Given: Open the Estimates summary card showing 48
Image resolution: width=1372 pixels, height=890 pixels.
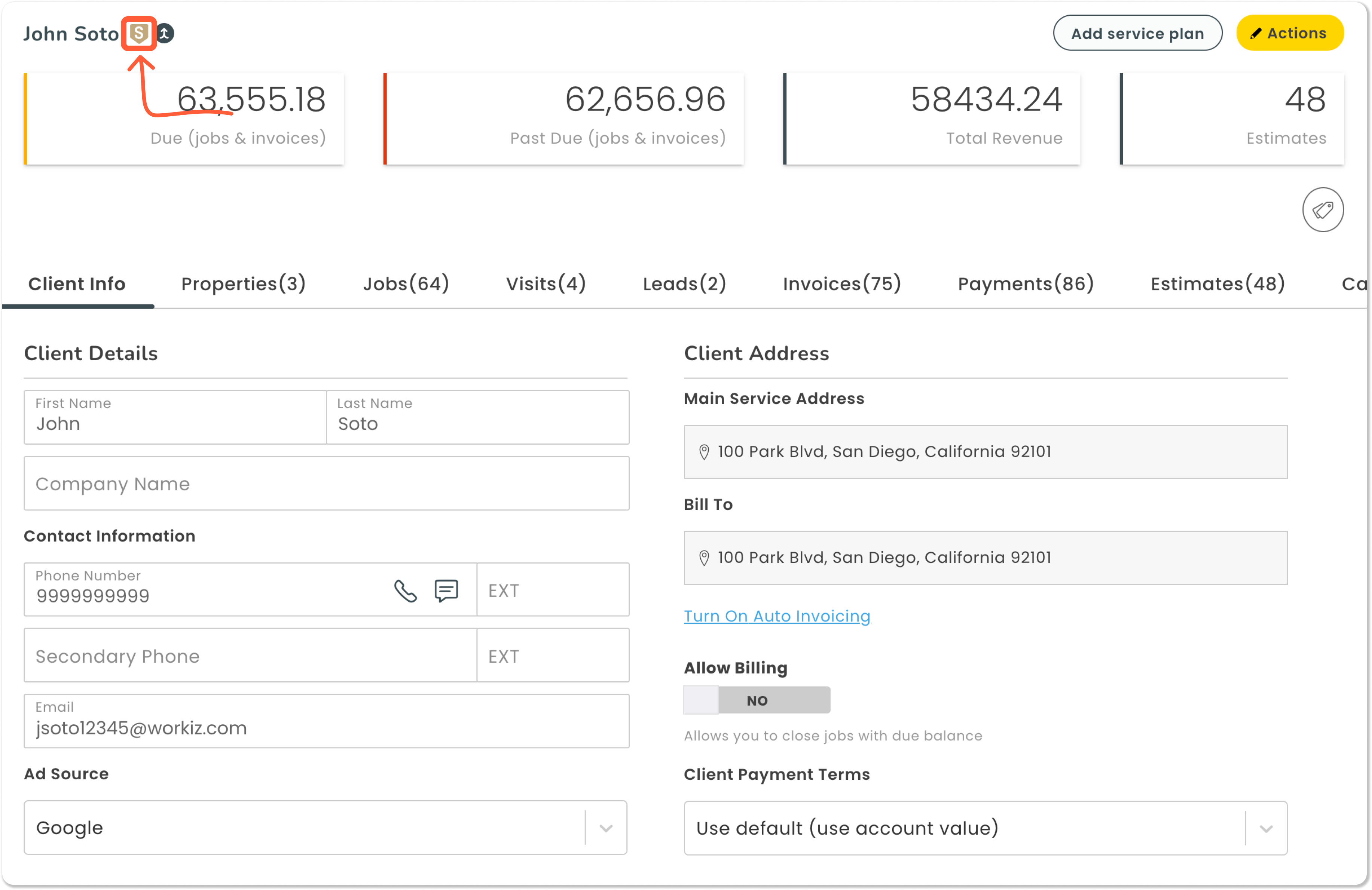Looking at the screenshot, I should point(1231,119).
